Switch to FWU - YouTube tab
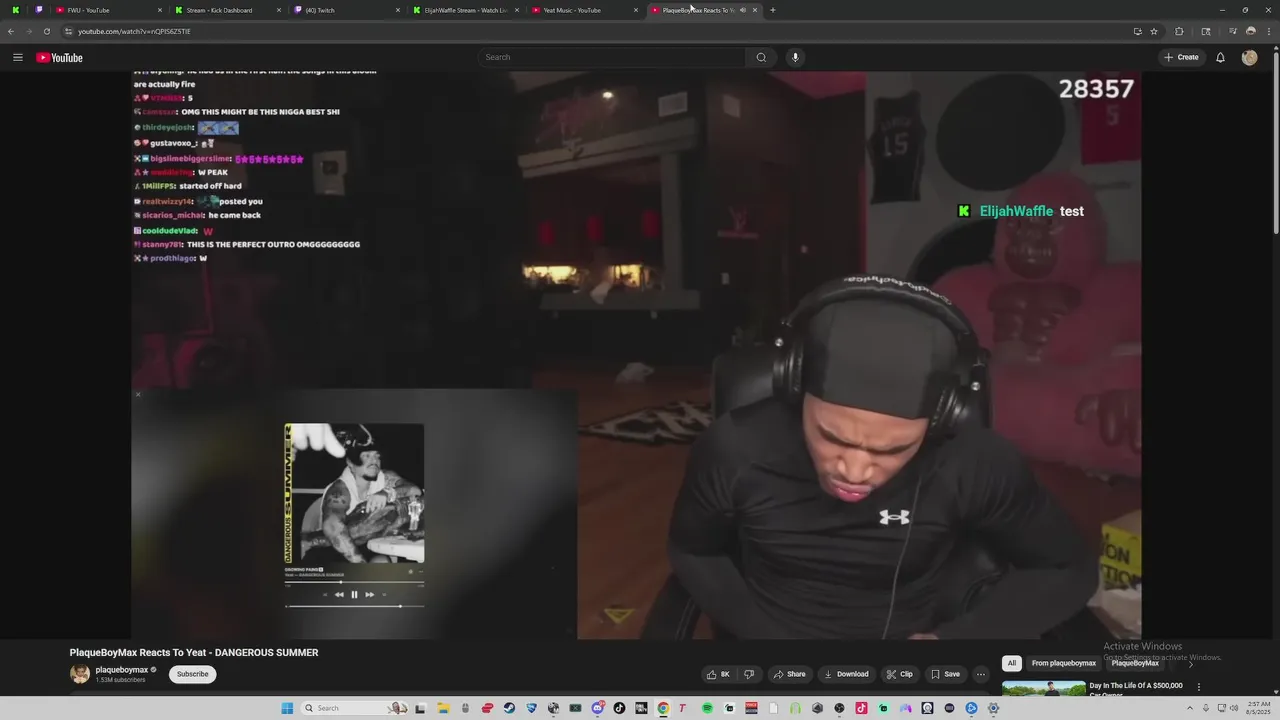Image resolution: width=1280 pixels, height=720 pixels. (107, 10)
